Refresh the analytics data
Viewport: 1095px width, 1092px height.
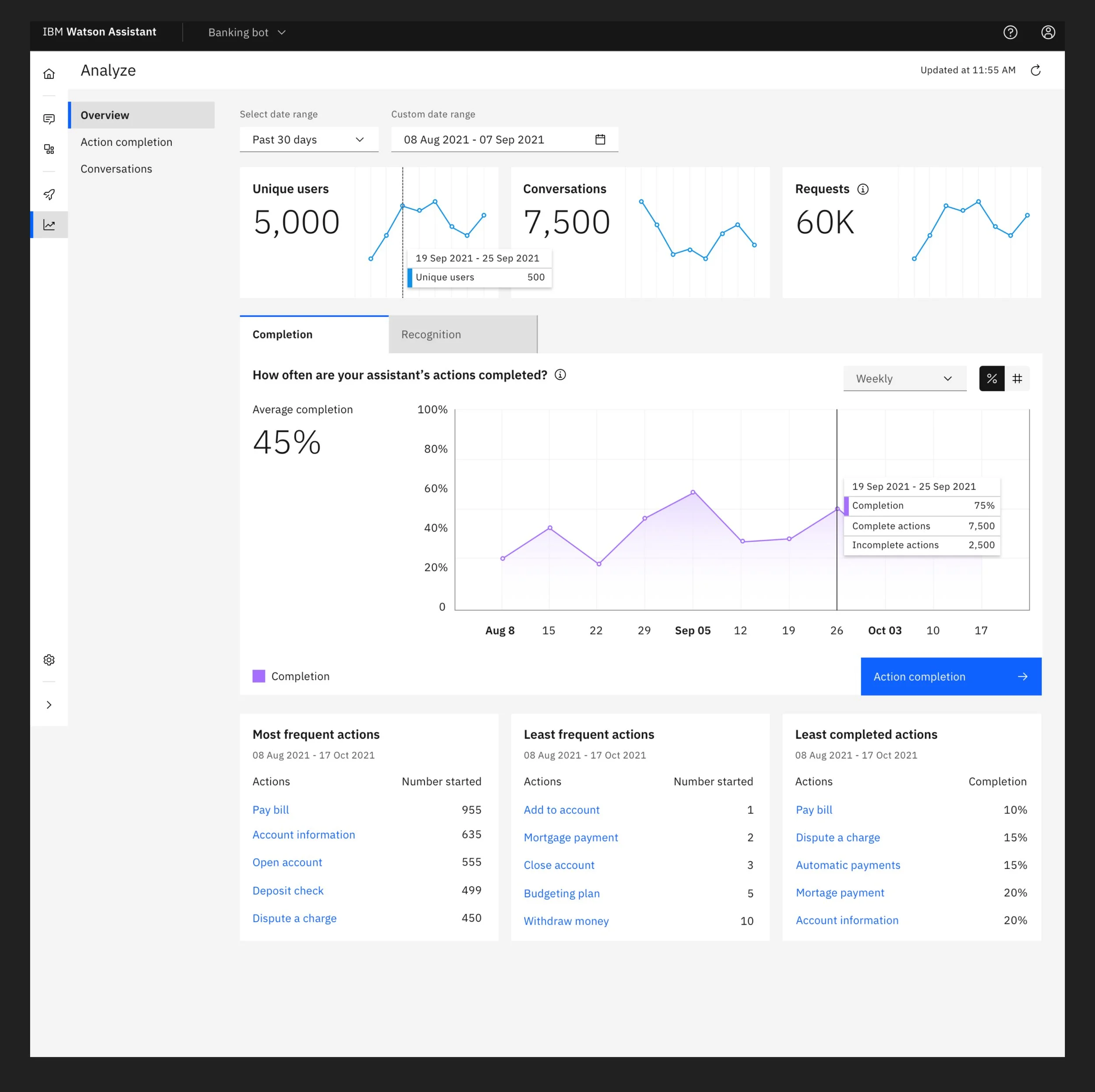(x=1035, y=70)
